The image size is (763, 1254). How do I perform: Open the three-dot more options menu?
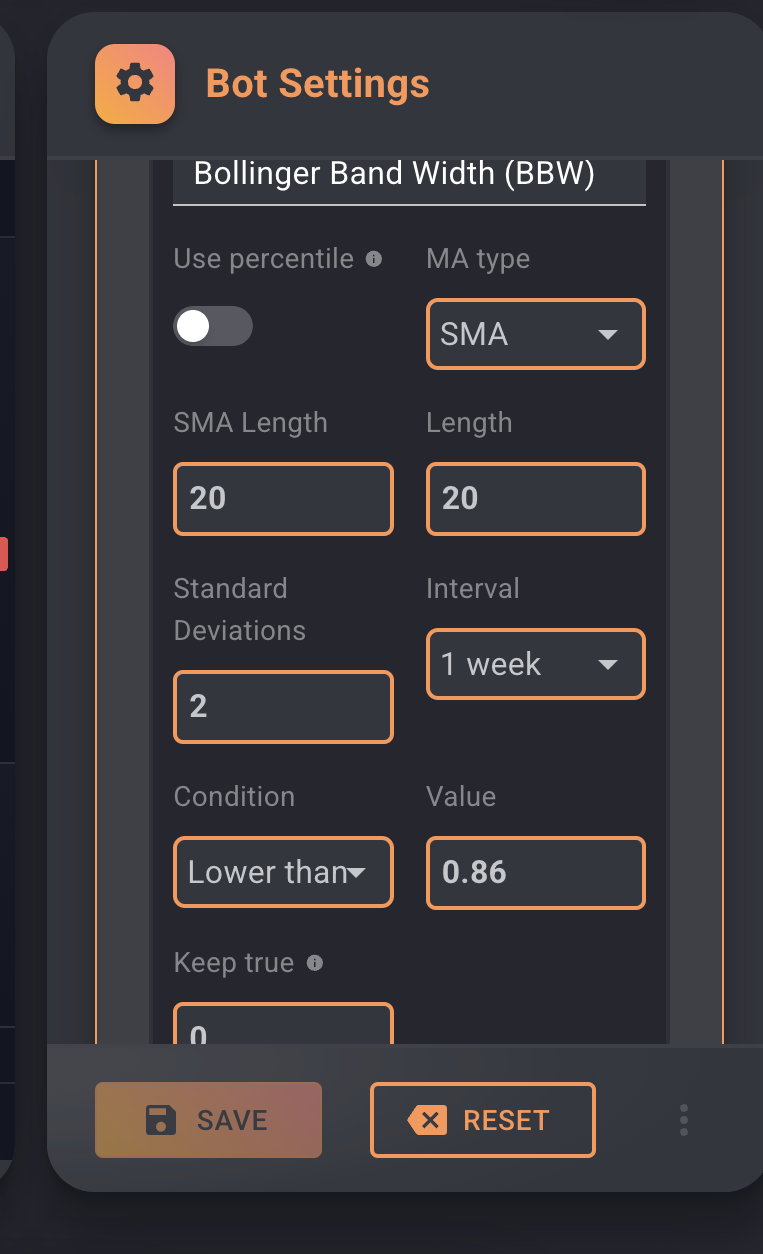pos(684,1120)
